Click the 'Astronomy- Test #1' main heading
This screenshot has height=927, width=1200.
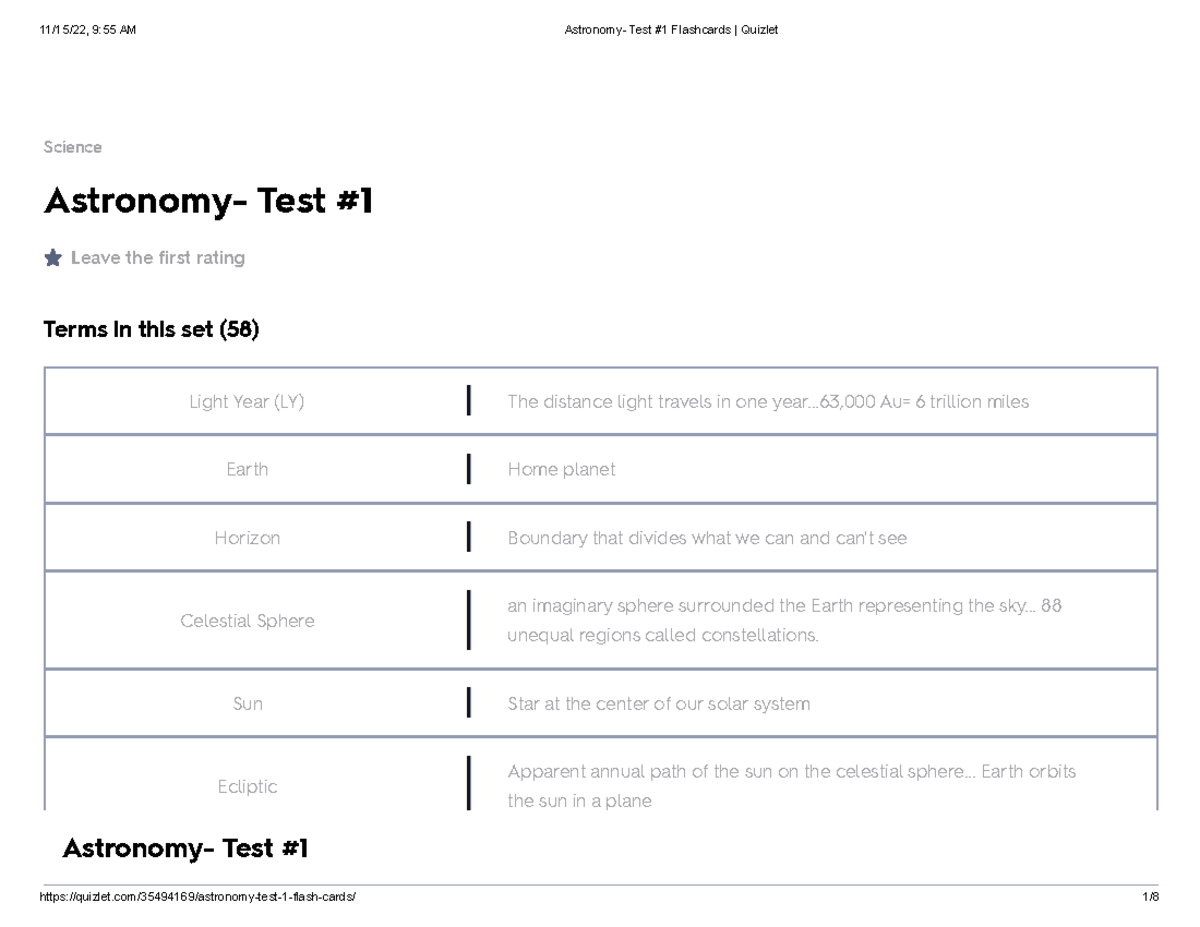tap(208, 202)
